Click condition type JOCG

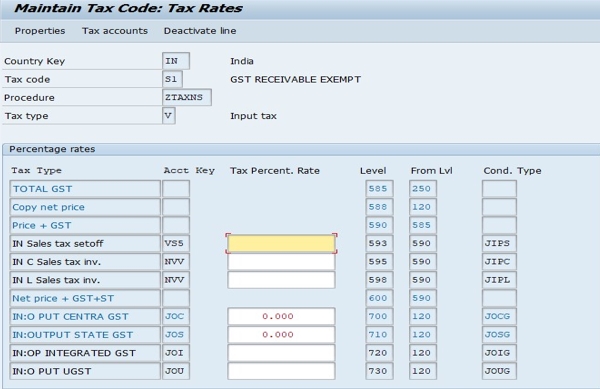pos(499,316)
